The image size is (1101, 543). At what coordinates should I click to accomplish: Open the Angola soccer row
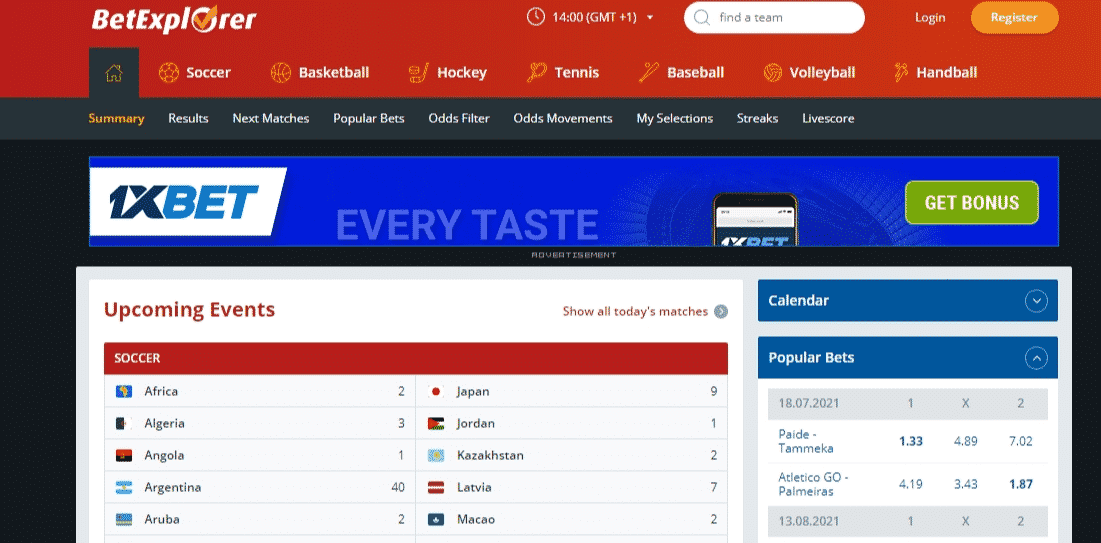[260, 456]
